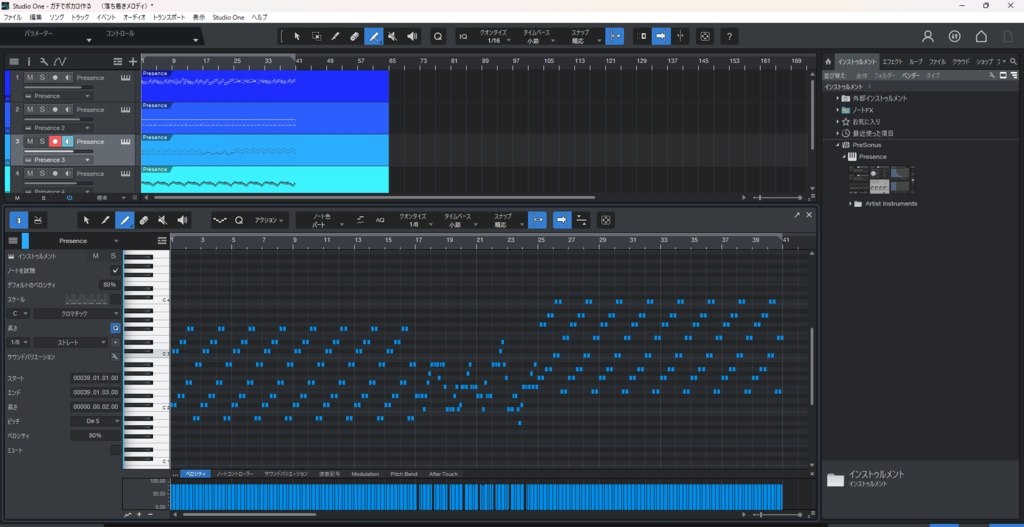Open the Transport menu

click(x=168, y=17)
